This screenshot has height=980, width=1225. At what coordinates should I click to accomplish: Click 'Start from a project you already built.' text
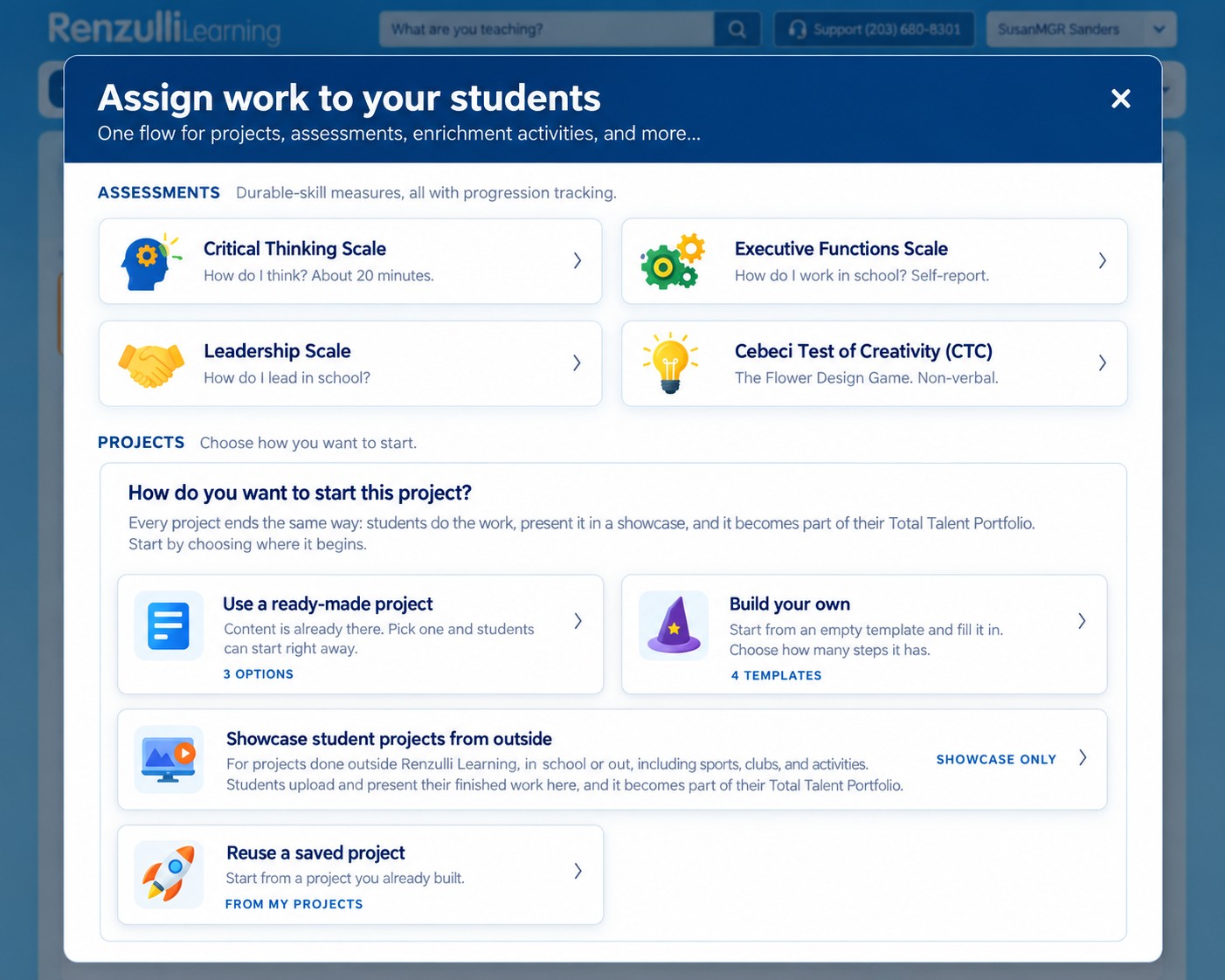coord(345,879)
